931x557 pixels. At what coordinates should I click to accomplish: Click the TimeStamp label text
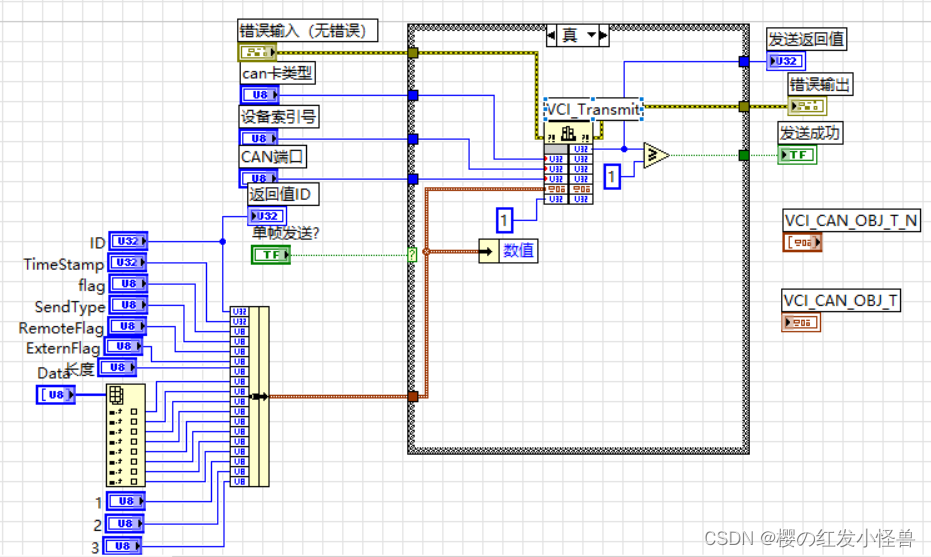[64, 264]
